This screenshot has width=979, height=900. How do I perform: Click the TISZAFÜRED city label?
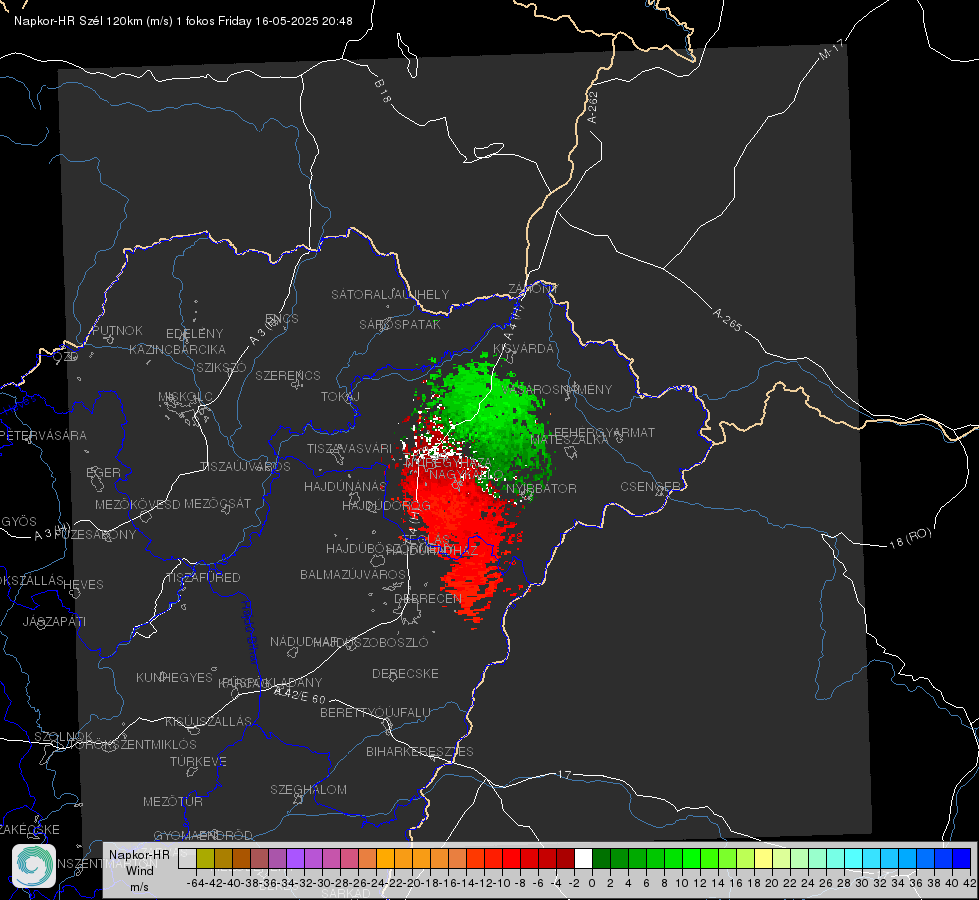[203, 578]
